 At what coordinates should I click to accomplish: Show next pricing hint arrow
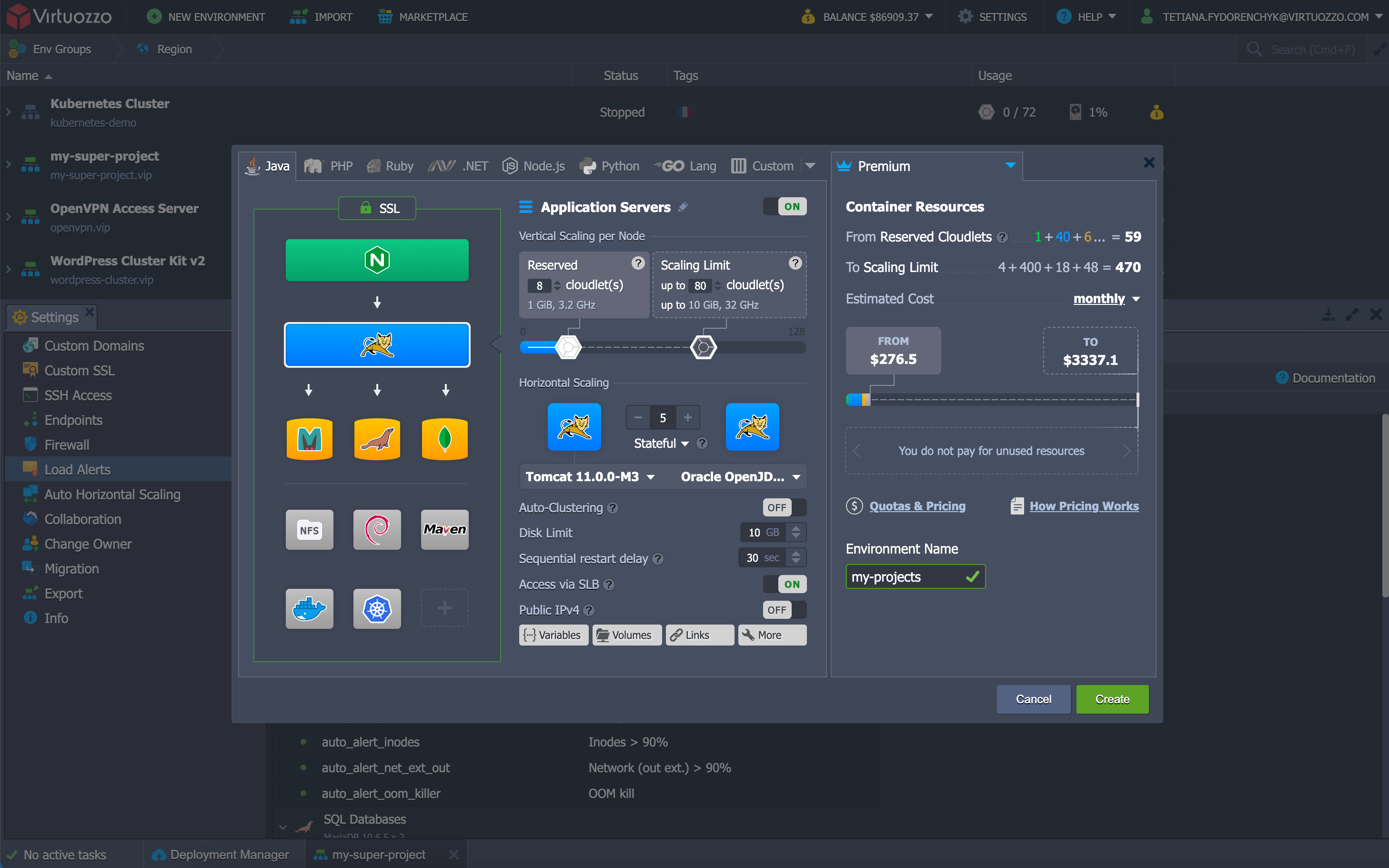click(1127, 451)
